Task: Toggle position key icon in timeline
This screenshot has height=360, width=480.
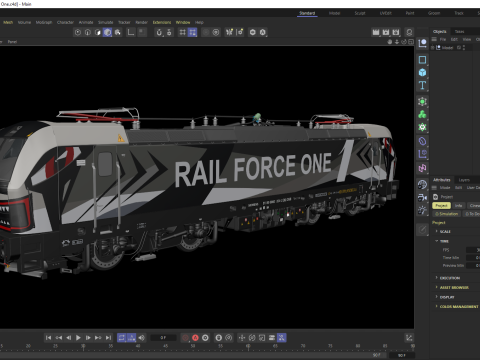Action: click(x=242, y=338)
